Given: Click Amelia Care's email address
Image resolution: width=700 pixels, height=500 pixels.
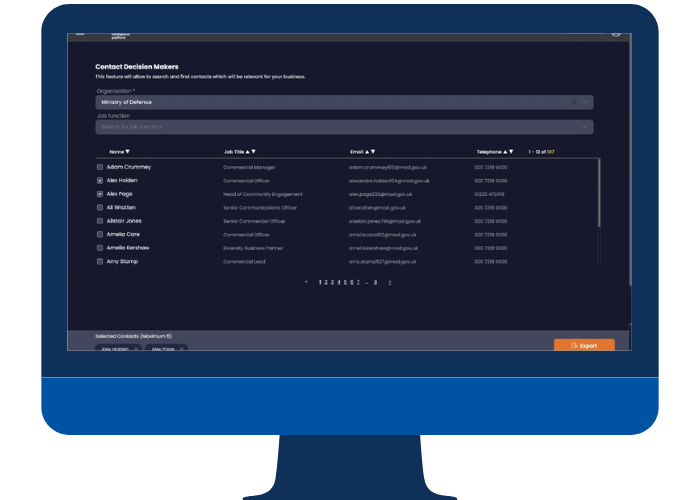Looking at the screenshot, I should tap(383, 235).
